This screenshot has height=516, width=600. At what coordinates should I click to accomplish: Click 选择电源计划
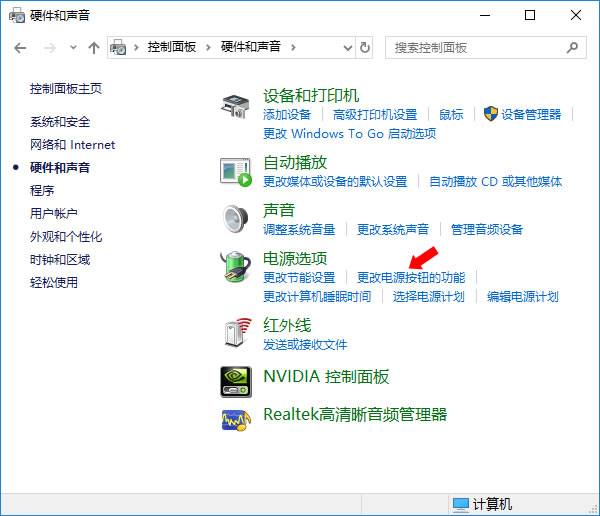(429, 297)
